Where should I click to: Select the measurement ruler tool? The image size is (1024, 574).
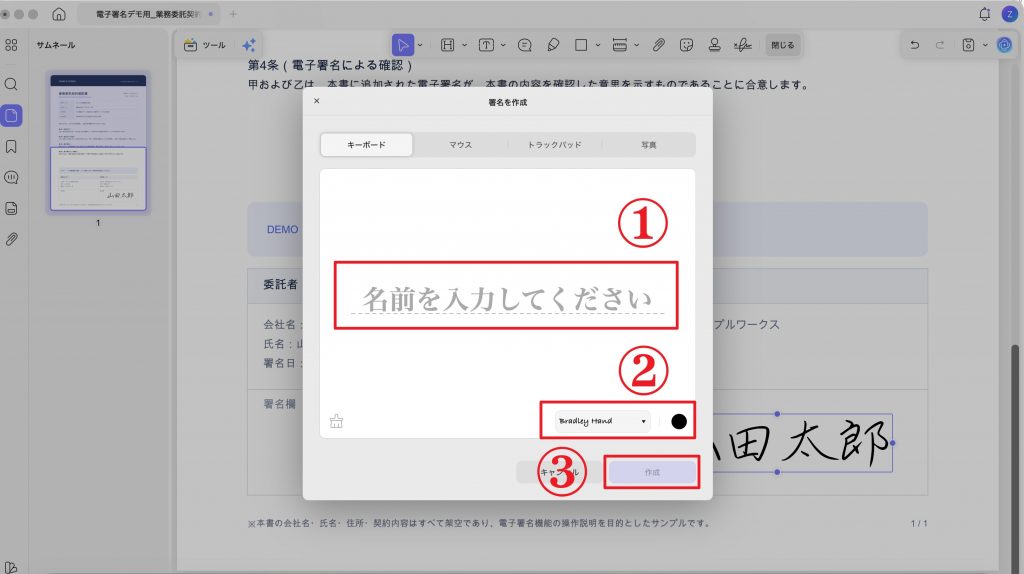620,45
